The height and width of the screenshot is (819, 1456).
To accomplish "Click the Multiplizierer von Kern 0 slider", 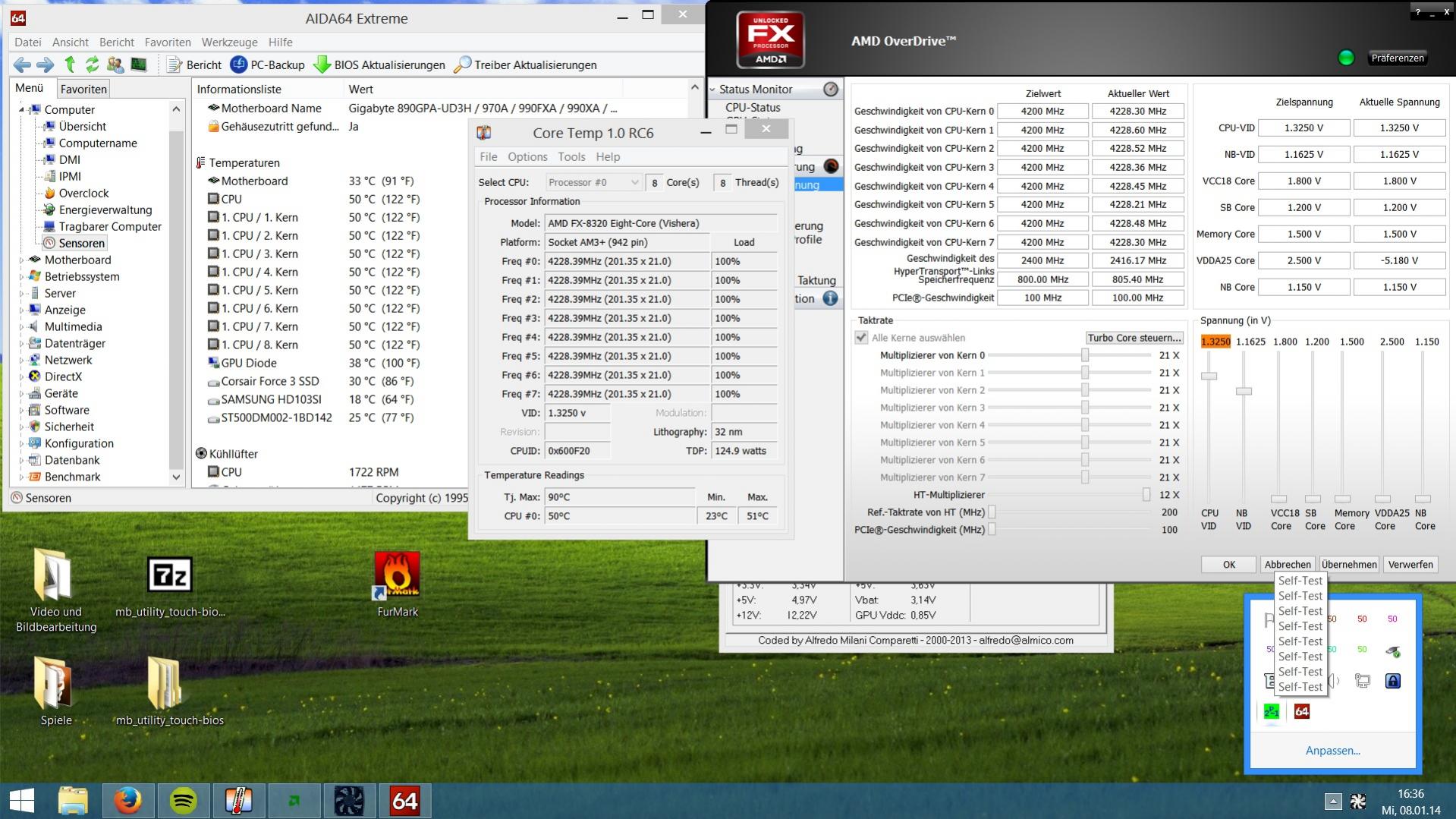I will click(1085, 355).
